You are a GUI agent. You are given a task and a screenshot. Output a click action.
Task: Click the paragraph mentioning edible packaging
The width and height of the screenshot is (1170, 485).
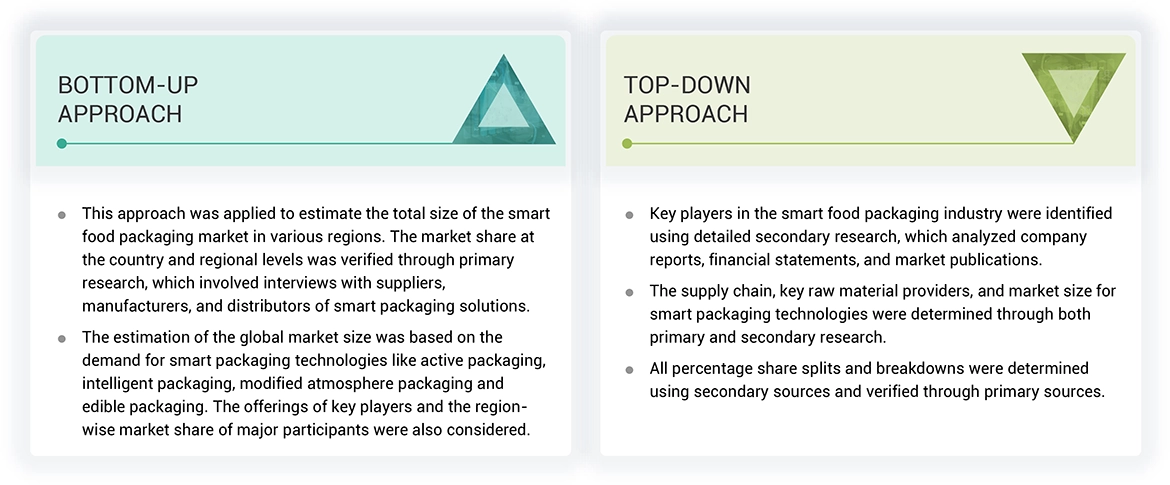tap(315, 383)
